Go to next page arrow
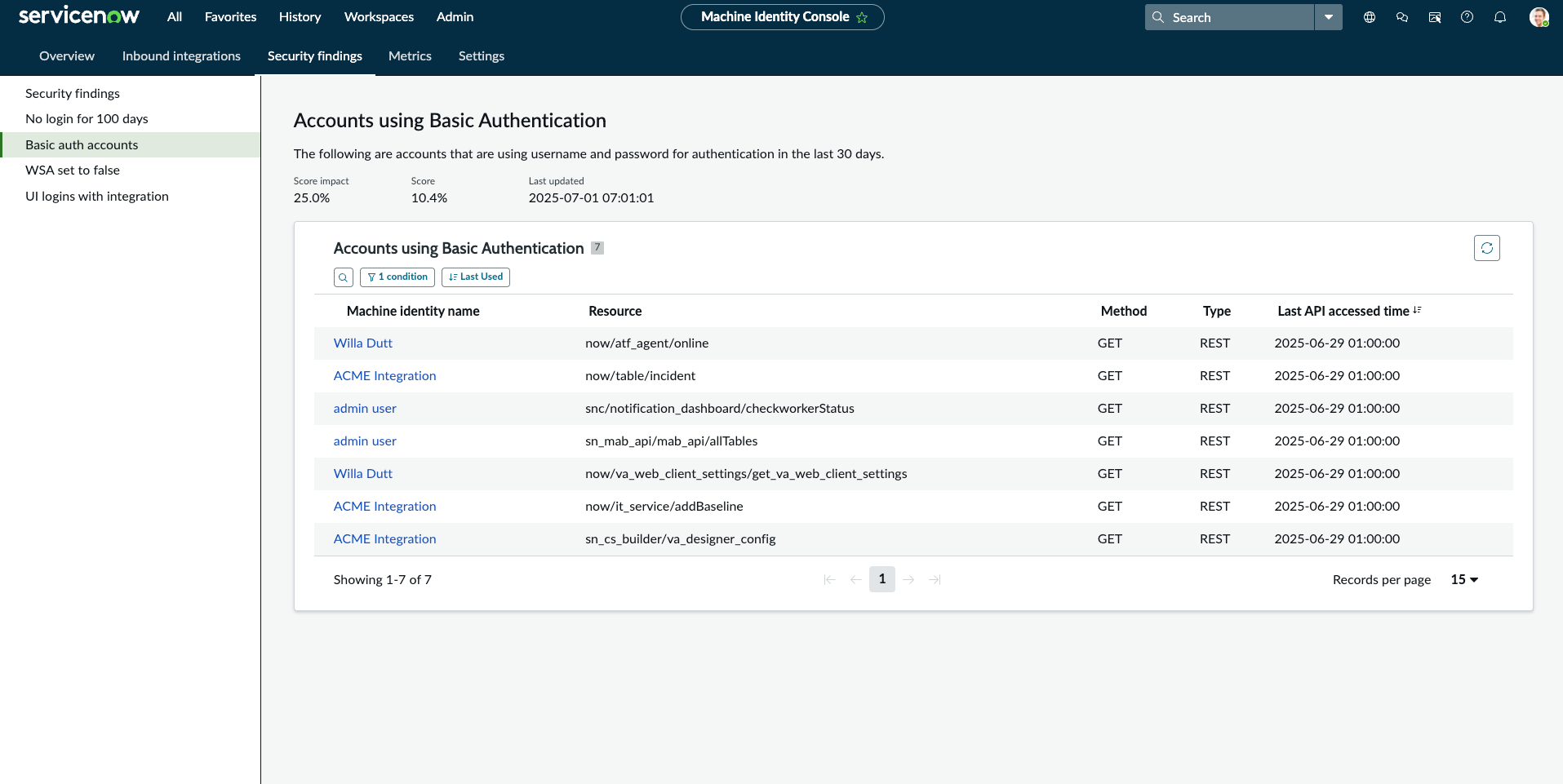This screenshot has width=1563, height=784. point(908,579)
